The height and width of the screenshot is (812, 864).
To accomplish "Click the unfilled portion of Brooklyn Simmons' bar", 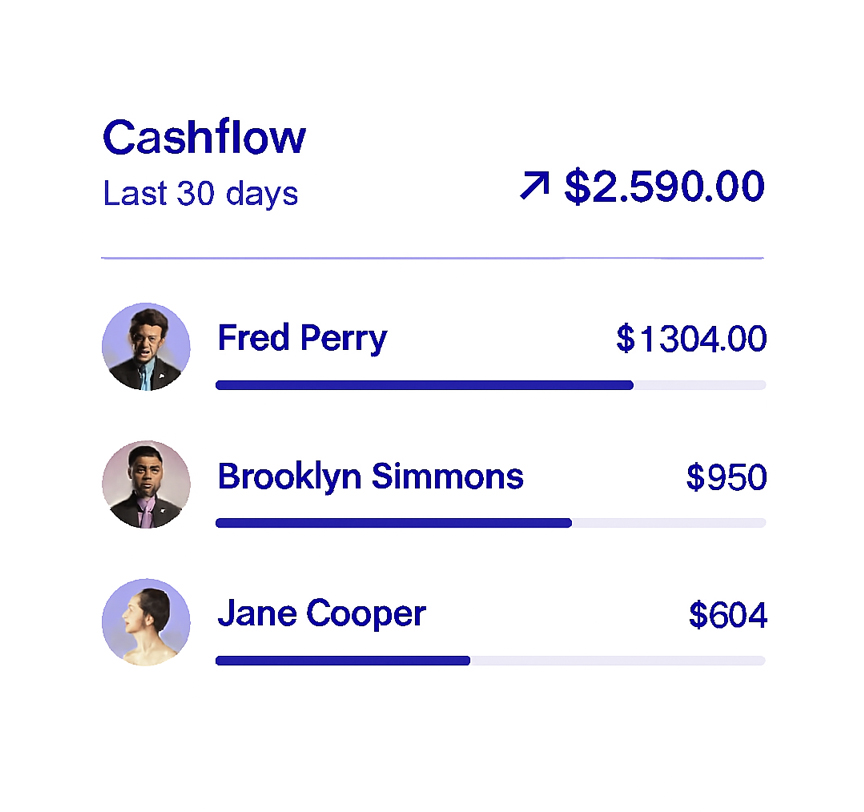I will click(668, 523).
